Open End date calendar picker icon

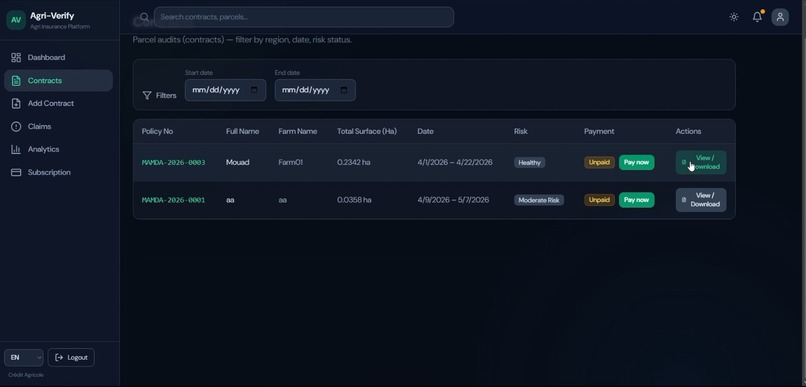344,90
